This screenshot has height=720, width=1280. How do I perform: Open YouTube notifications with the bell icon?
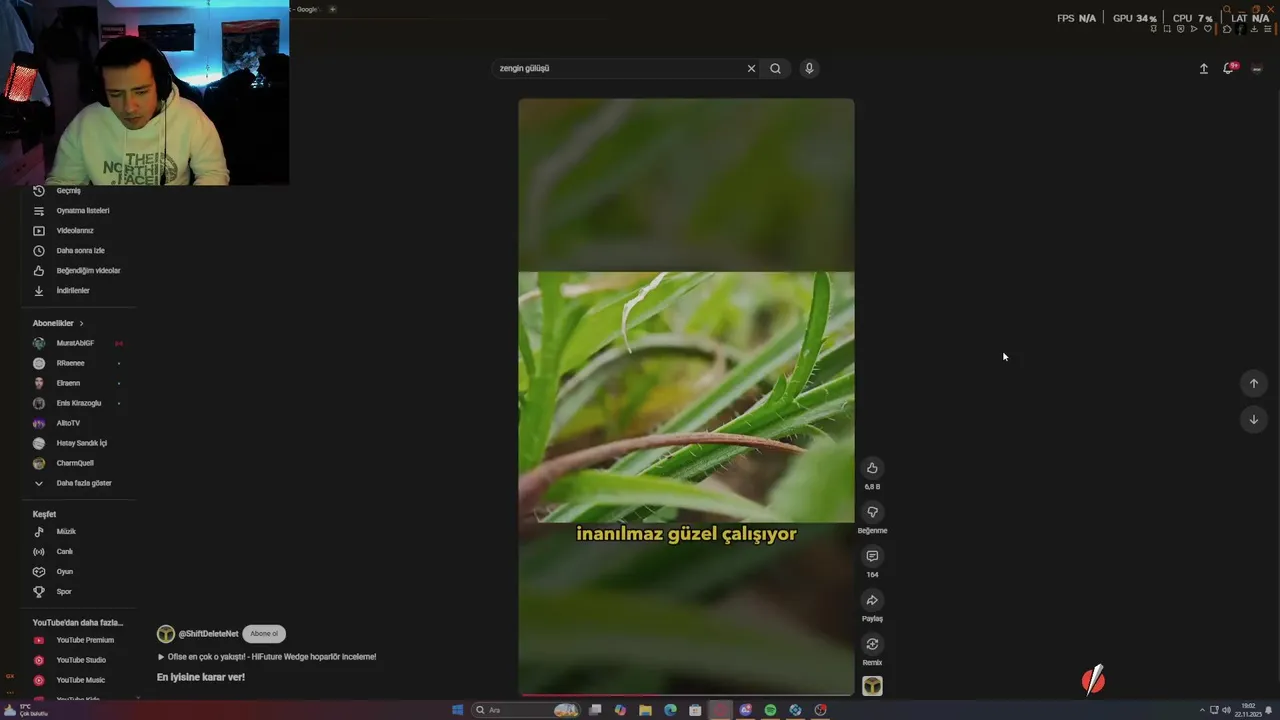[x=1229, y=68]
